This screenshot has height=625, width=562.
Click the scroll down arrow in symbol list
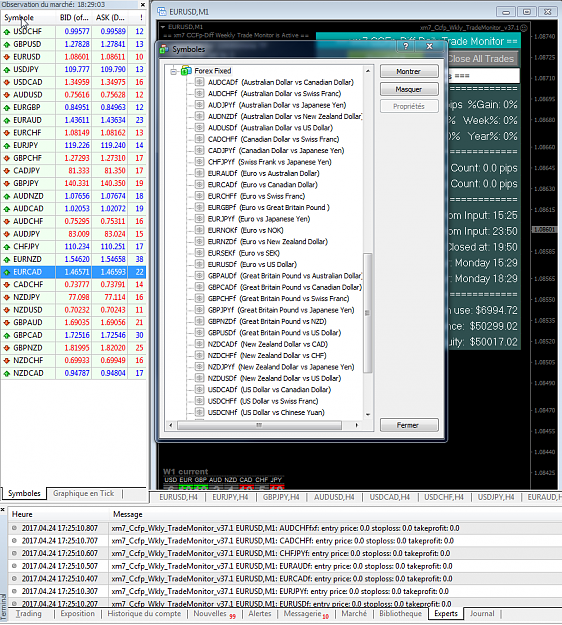(x=368, y=415)
